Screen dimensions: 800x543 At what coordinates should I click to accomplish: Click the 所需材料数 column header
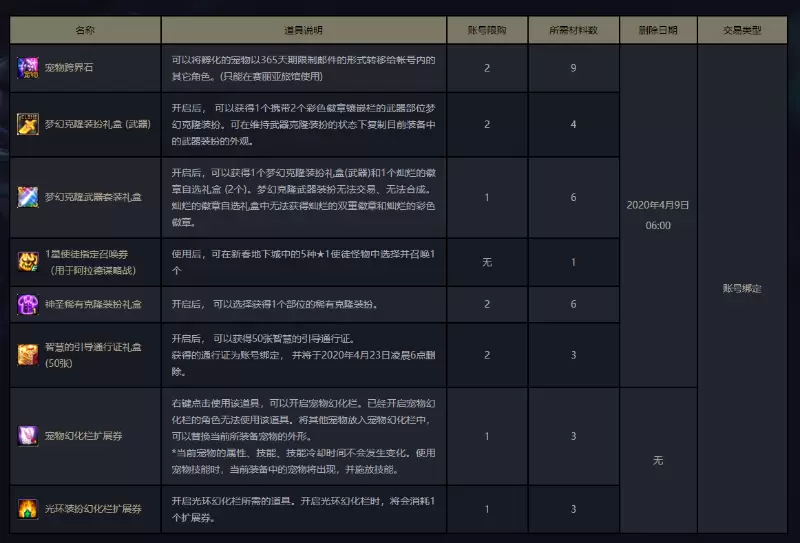(573, 30)
